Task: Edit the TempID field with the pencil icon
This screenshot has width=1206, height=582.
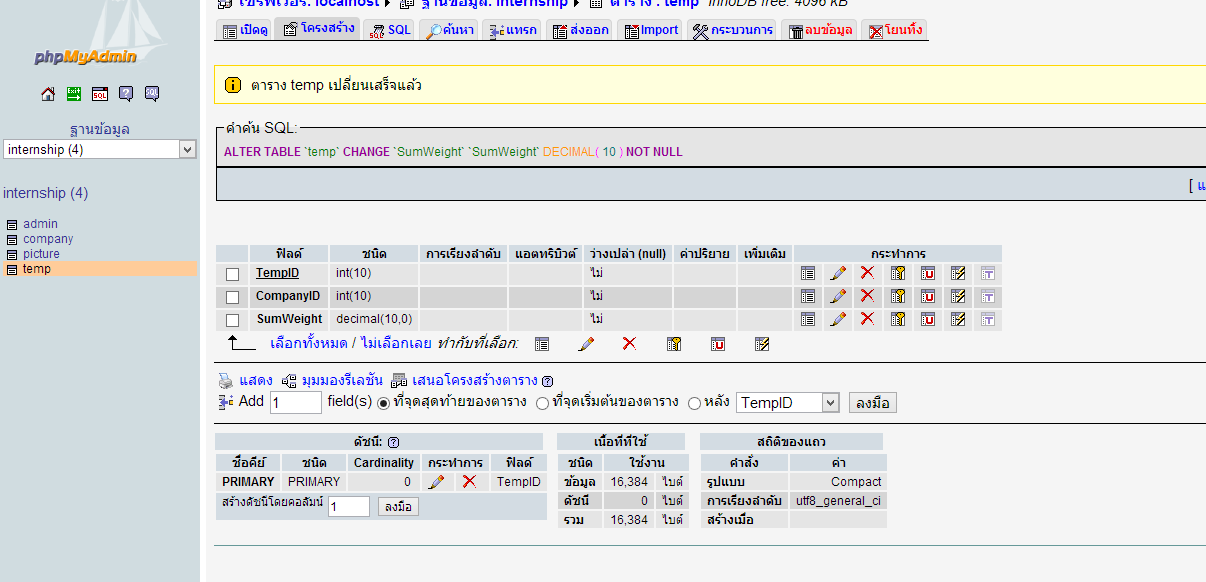Action: coord(838,273)
